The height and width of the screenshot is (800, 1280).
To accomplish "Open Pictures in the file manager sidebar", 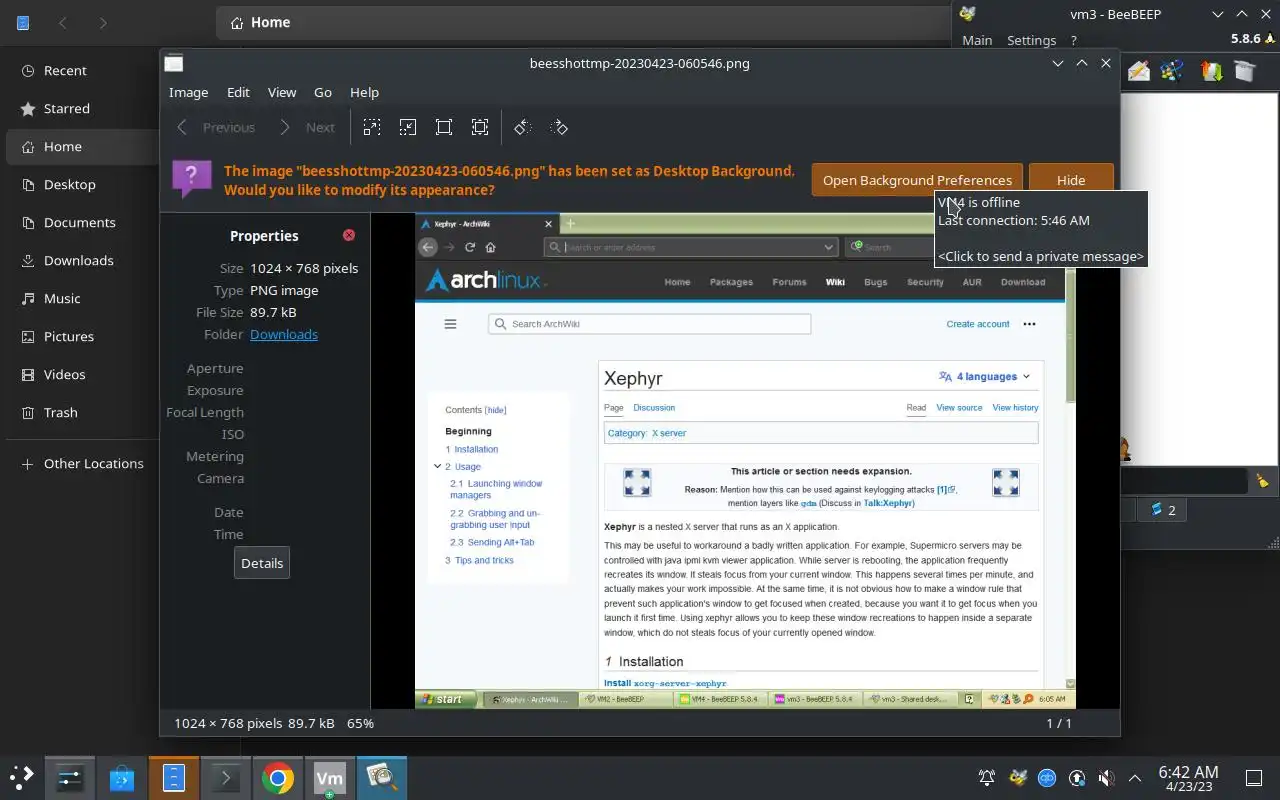I will [80, 336].
